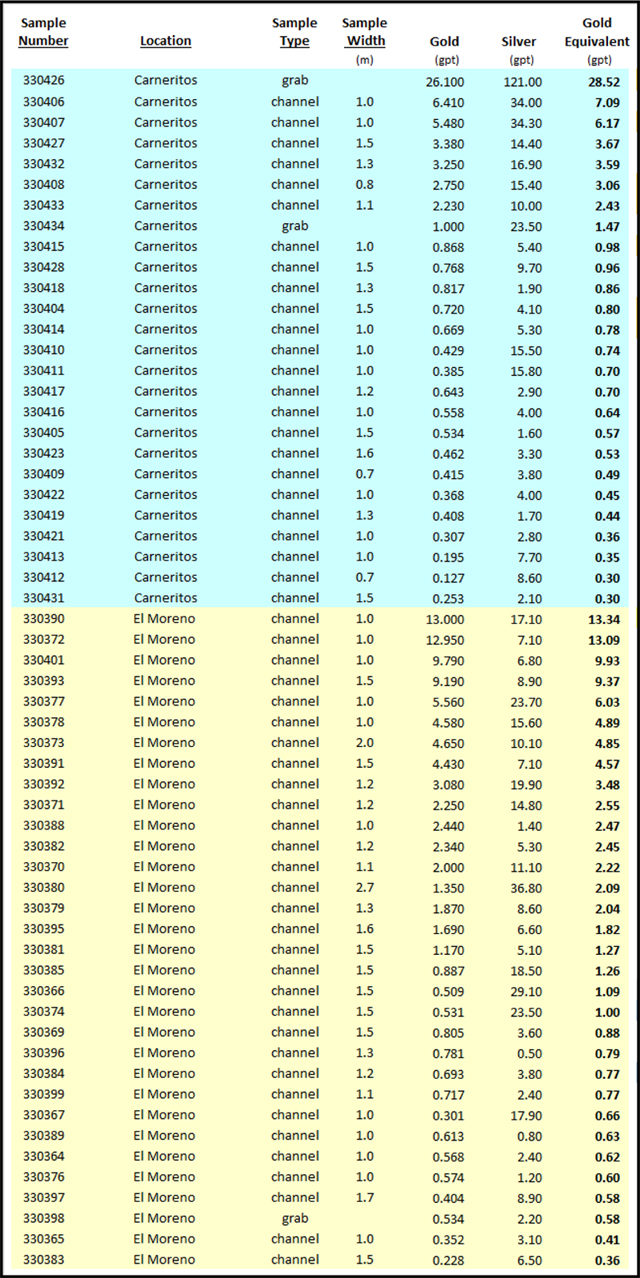This screenshot has width=640, height=1278.
Task: Select sample number 330413
Action: 44,556
